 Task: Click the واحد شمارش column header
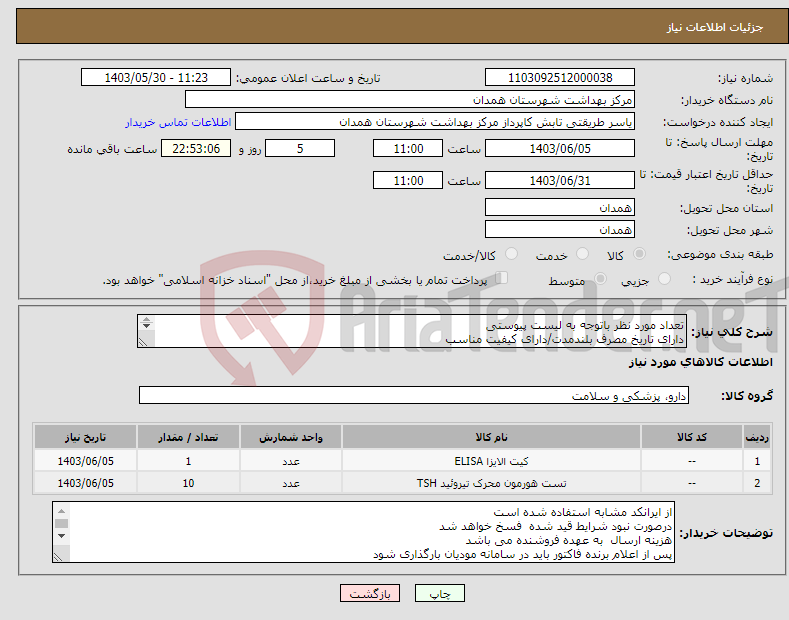tap(291, 437)
